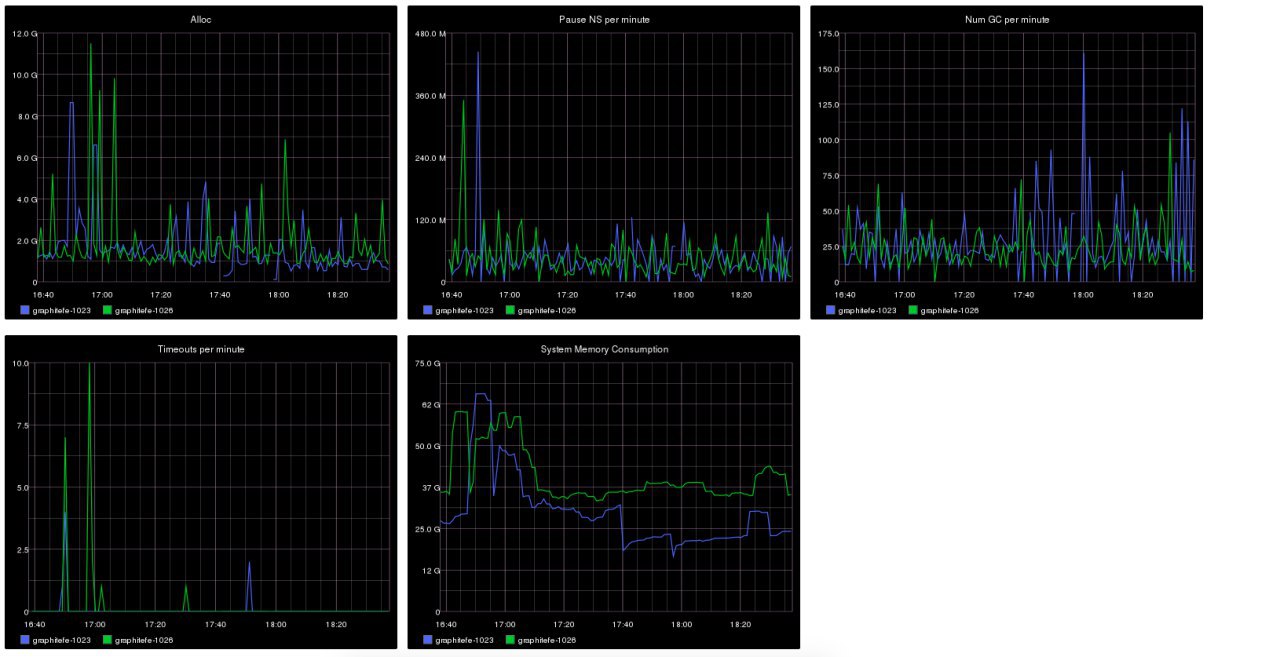Viewport: 1280px width, 657px height.
Task: Click the 18:20 time label in System Memory graph
Action: [x=741, y=624]
